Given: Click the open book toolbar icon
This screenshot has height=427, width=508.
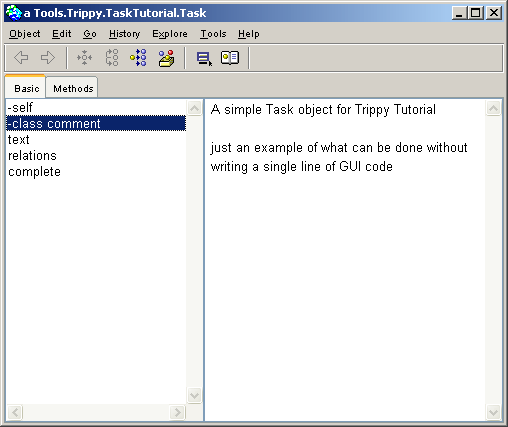Looking at the screenshot, I should coord(230,57).
